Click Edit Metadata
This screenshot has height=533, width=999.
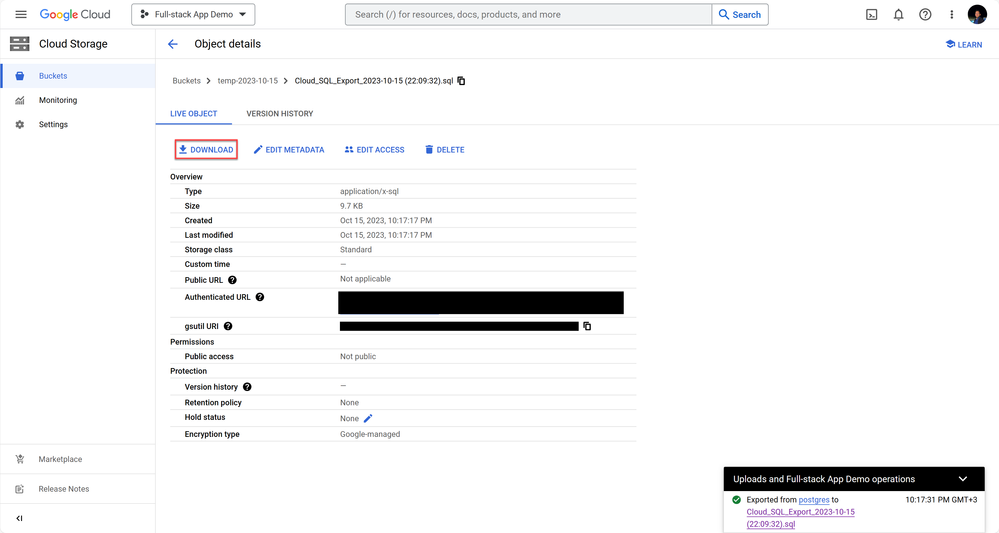(289, 150)
